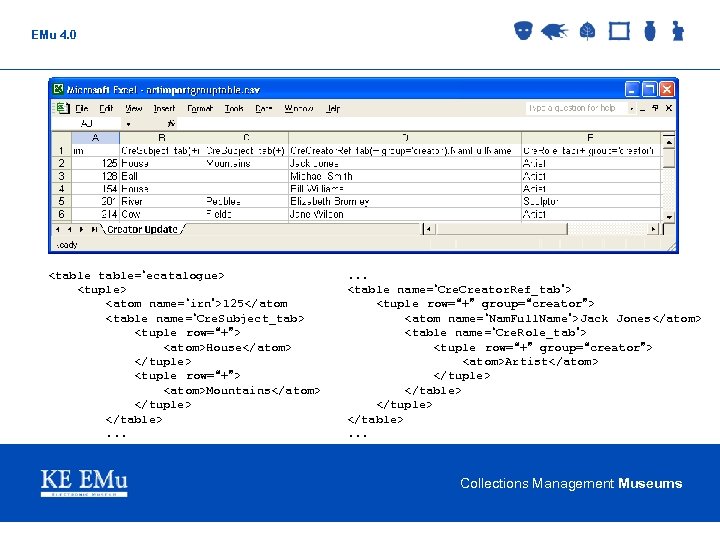The width and height of the screenshot is (720, 540).
Task: Click the cell containing 'Cow'
Action: point(162,214)
